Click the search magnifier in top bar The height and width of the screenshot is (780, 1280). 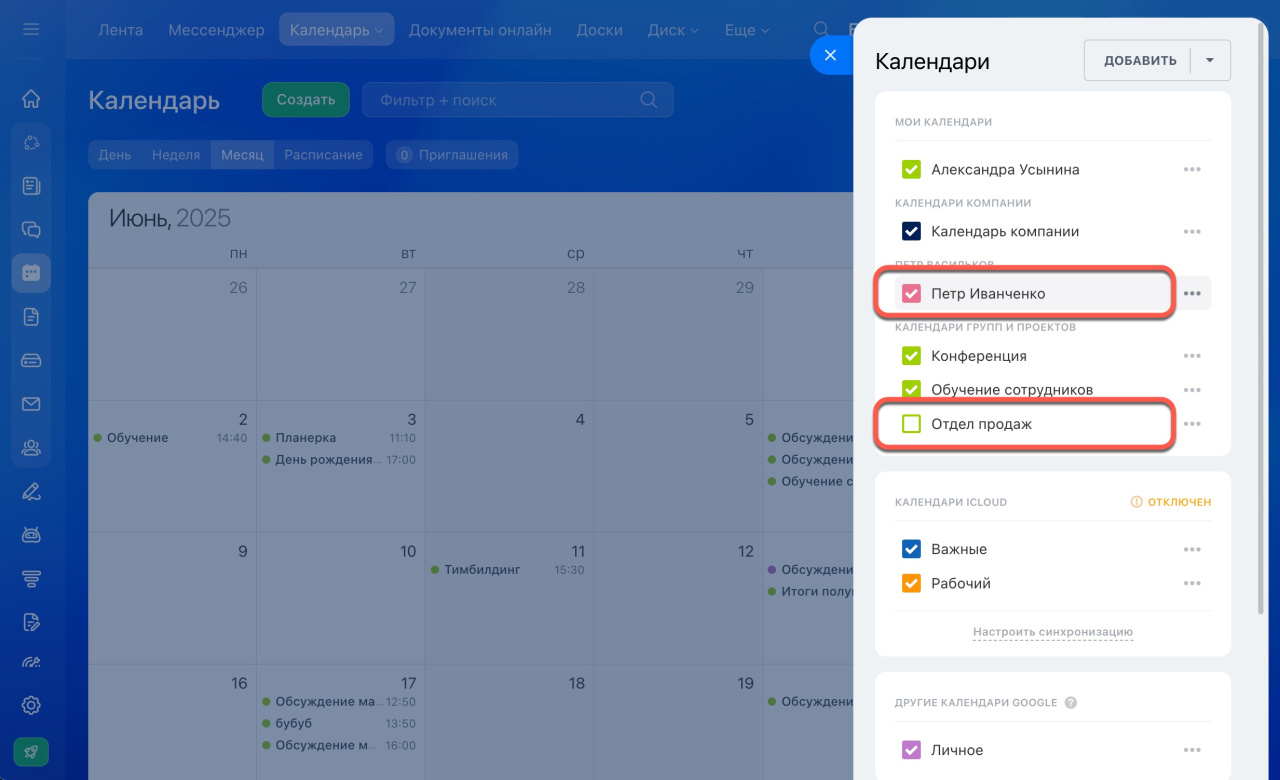coord(821,30)
